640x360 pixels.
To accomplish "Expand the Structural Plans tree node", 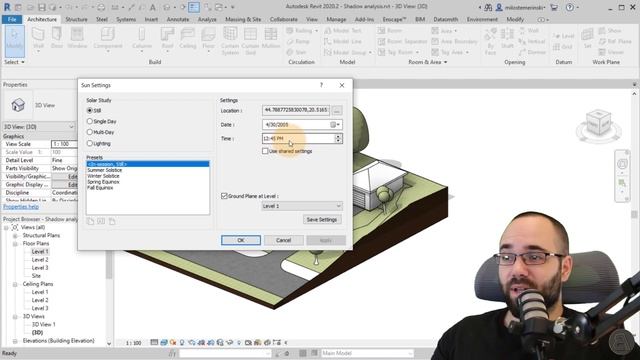I will click(x=15, y=236).
